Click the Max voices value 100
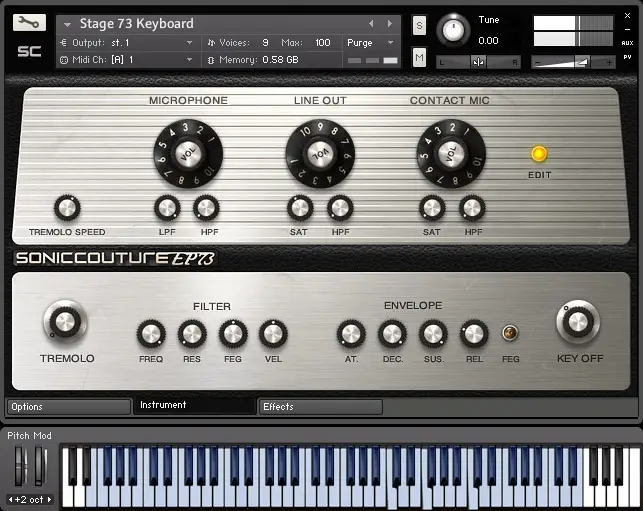 pos(323,43)
